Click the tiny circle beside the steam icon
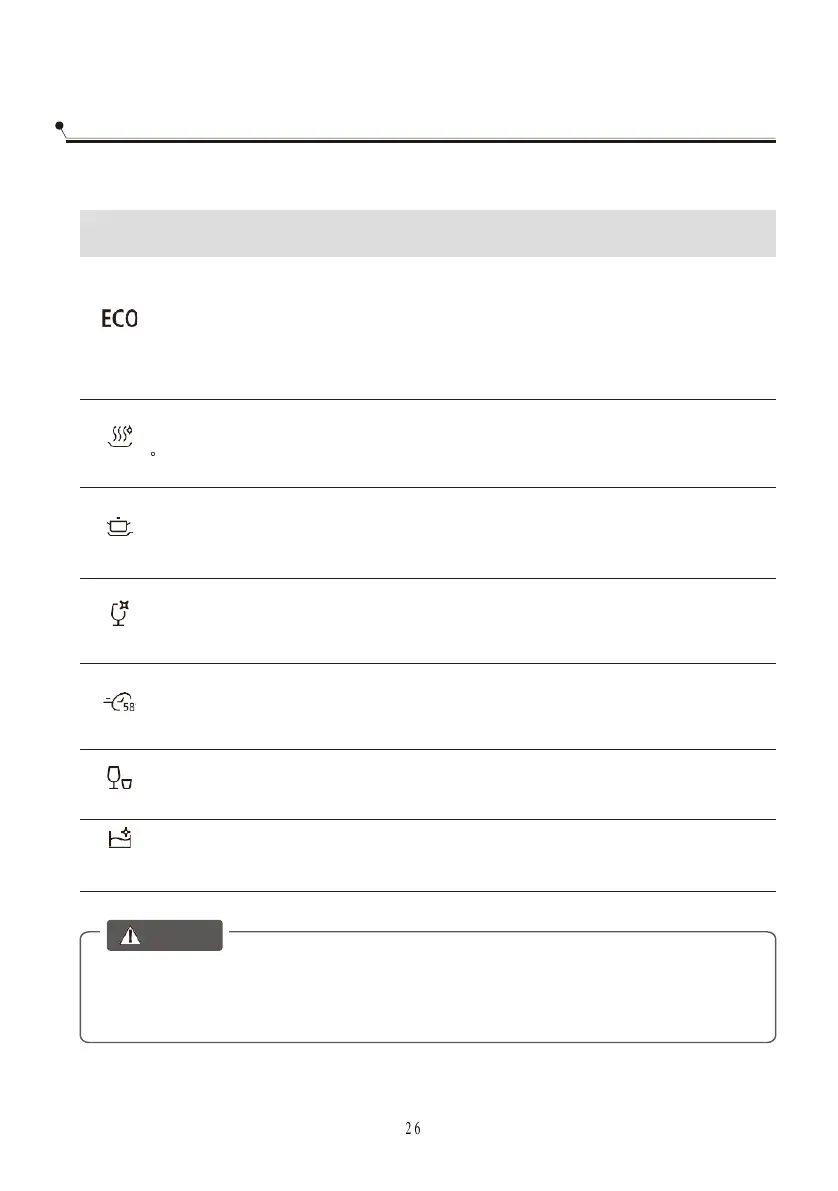This screenshot has height=1191, width=838. pos(151,455)
